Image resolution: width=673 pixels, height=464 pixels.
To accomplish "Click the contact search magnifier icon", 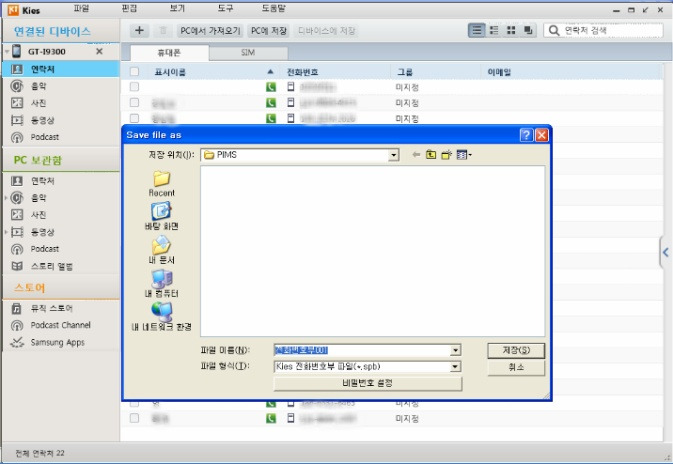I will (554, 30).
